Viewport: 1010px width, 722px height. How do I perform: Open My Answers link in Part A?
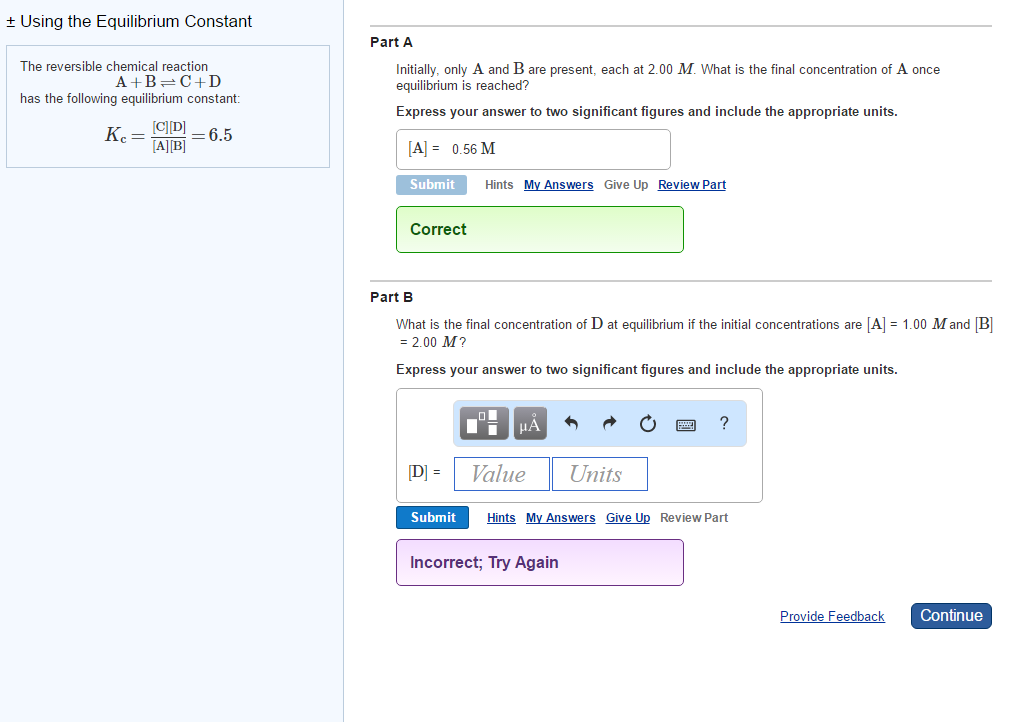[x=558, y=185]
